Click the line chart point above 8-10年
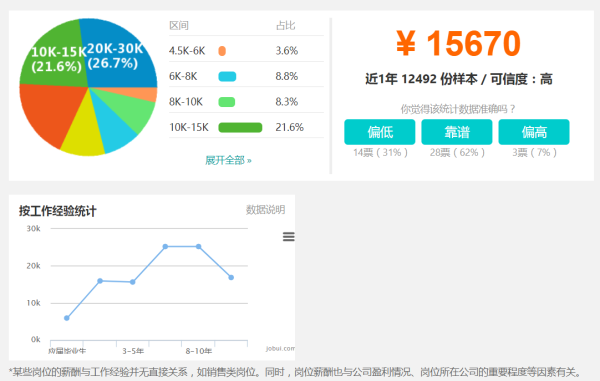This screenshot has height=381, width=600. coord(198,247)
